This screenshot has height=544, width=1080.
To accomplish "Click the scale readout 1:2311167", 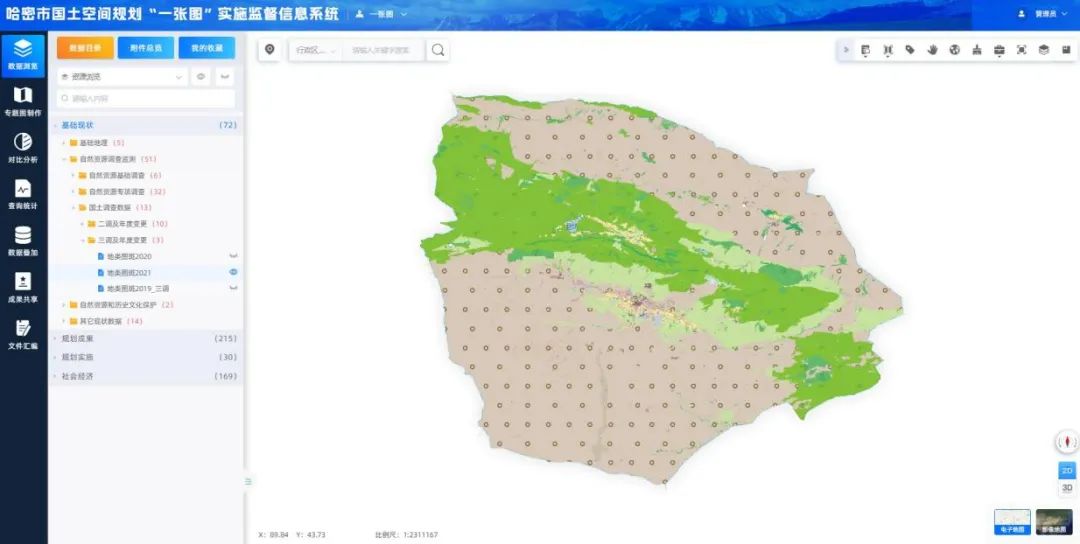I will click(x=406, y=534).
